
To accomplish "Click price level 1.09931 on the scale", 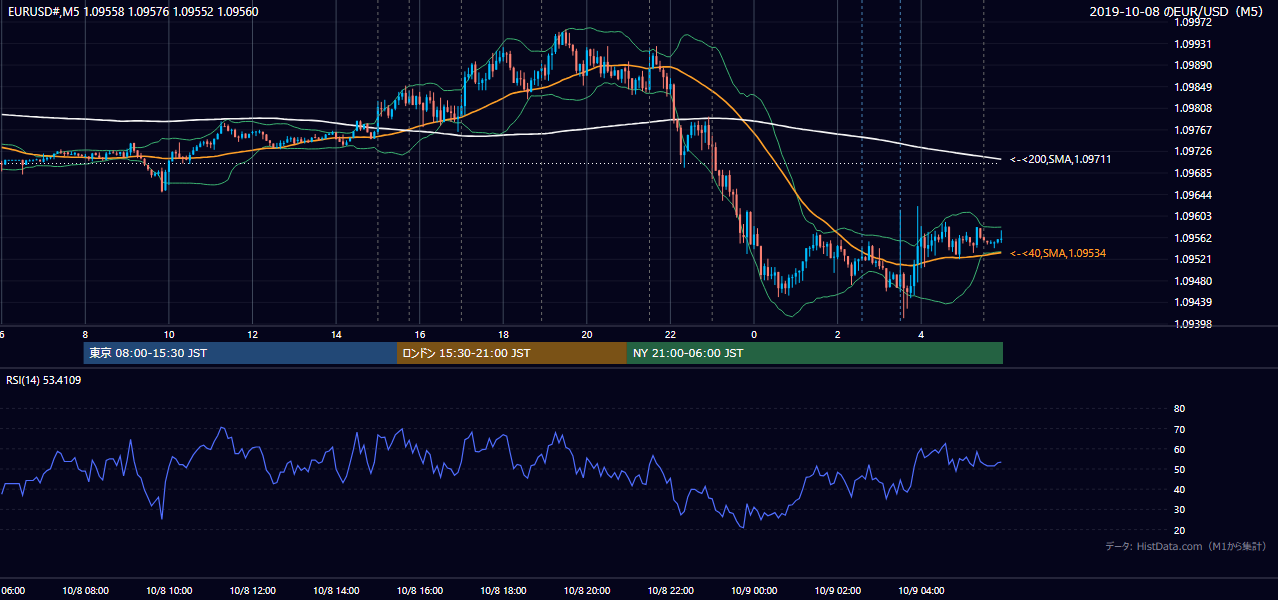I will point(1193,44).
